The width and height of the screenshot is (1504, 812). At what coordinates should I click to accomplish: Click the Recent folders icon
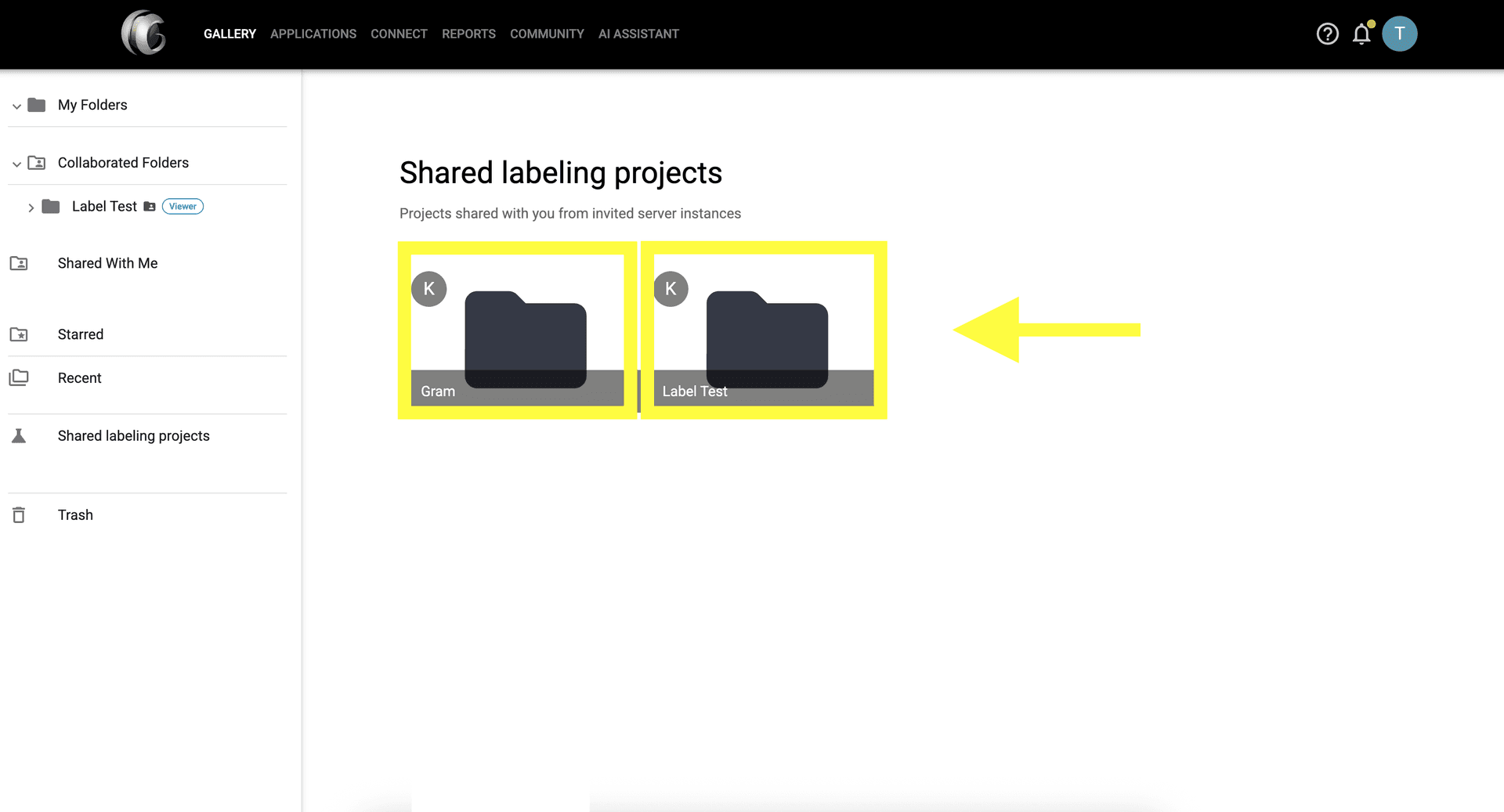[x=18, y=378]
